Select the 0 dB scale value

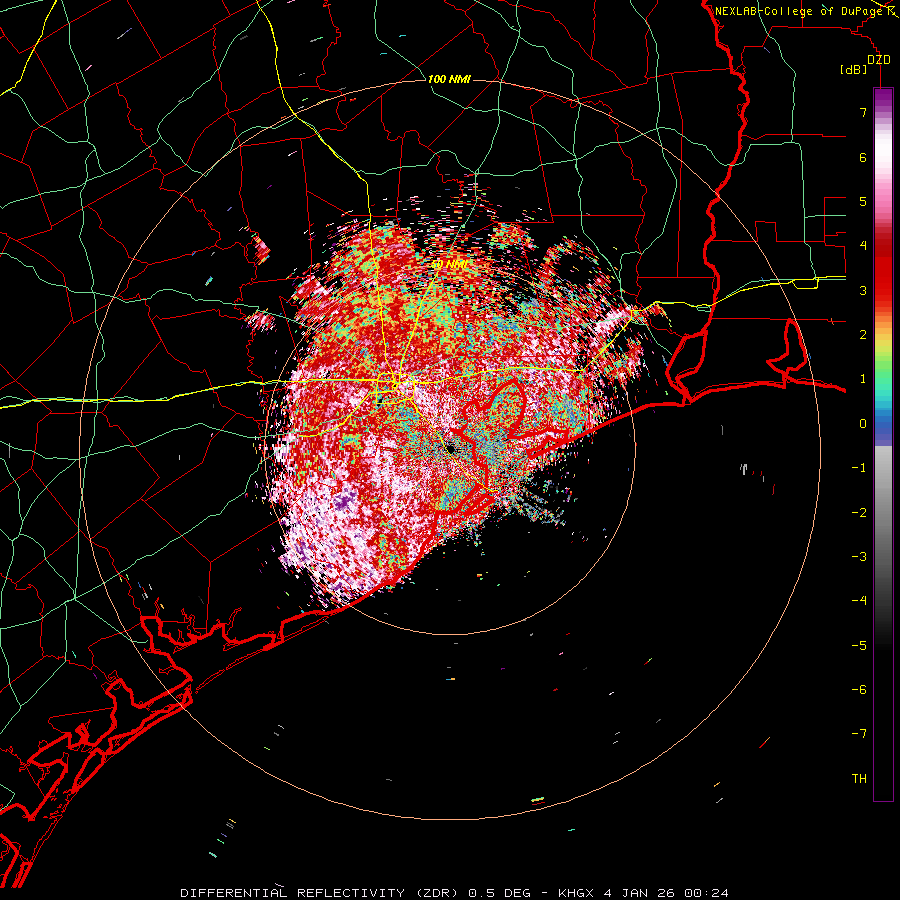863,424
